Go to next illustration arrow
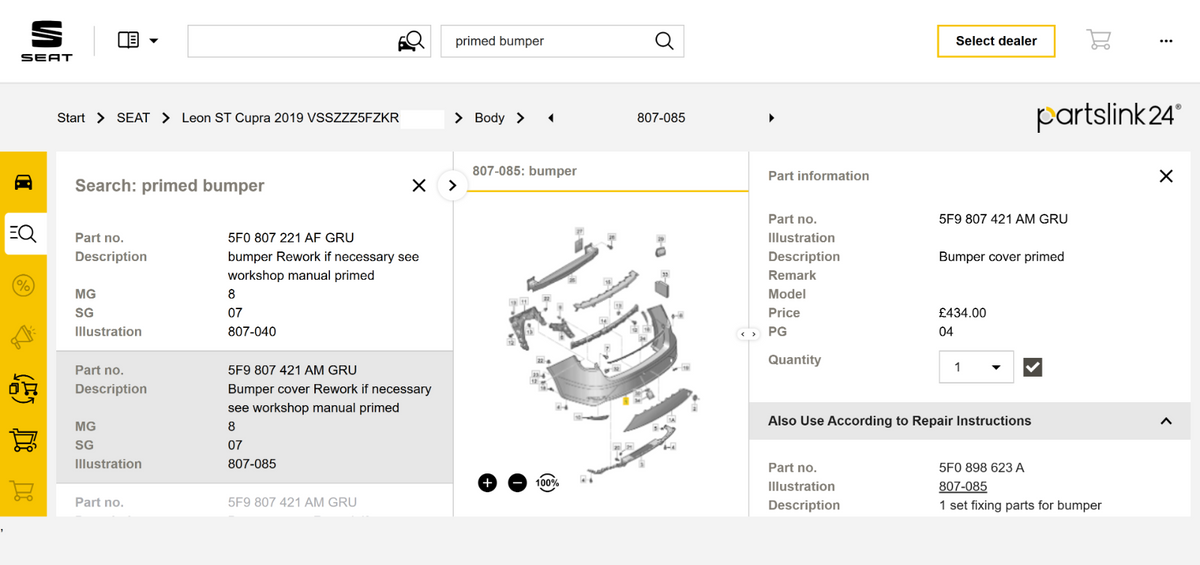1200x565 pixels. 771,118
